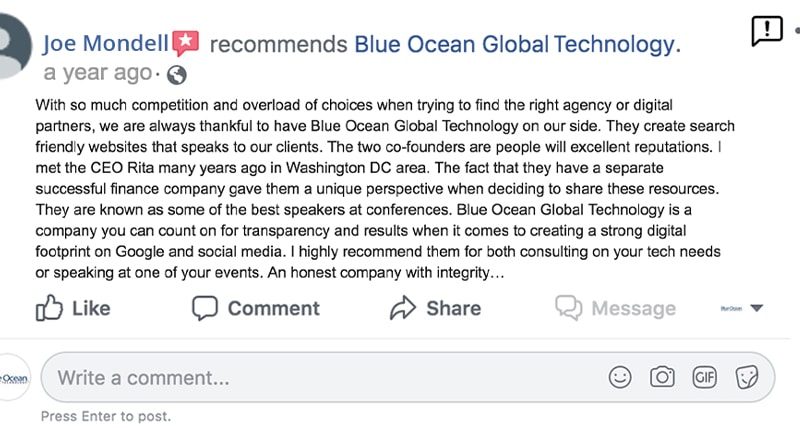Click the red recommendation star badge
800x428 pixels.
[x=186, y=43]
